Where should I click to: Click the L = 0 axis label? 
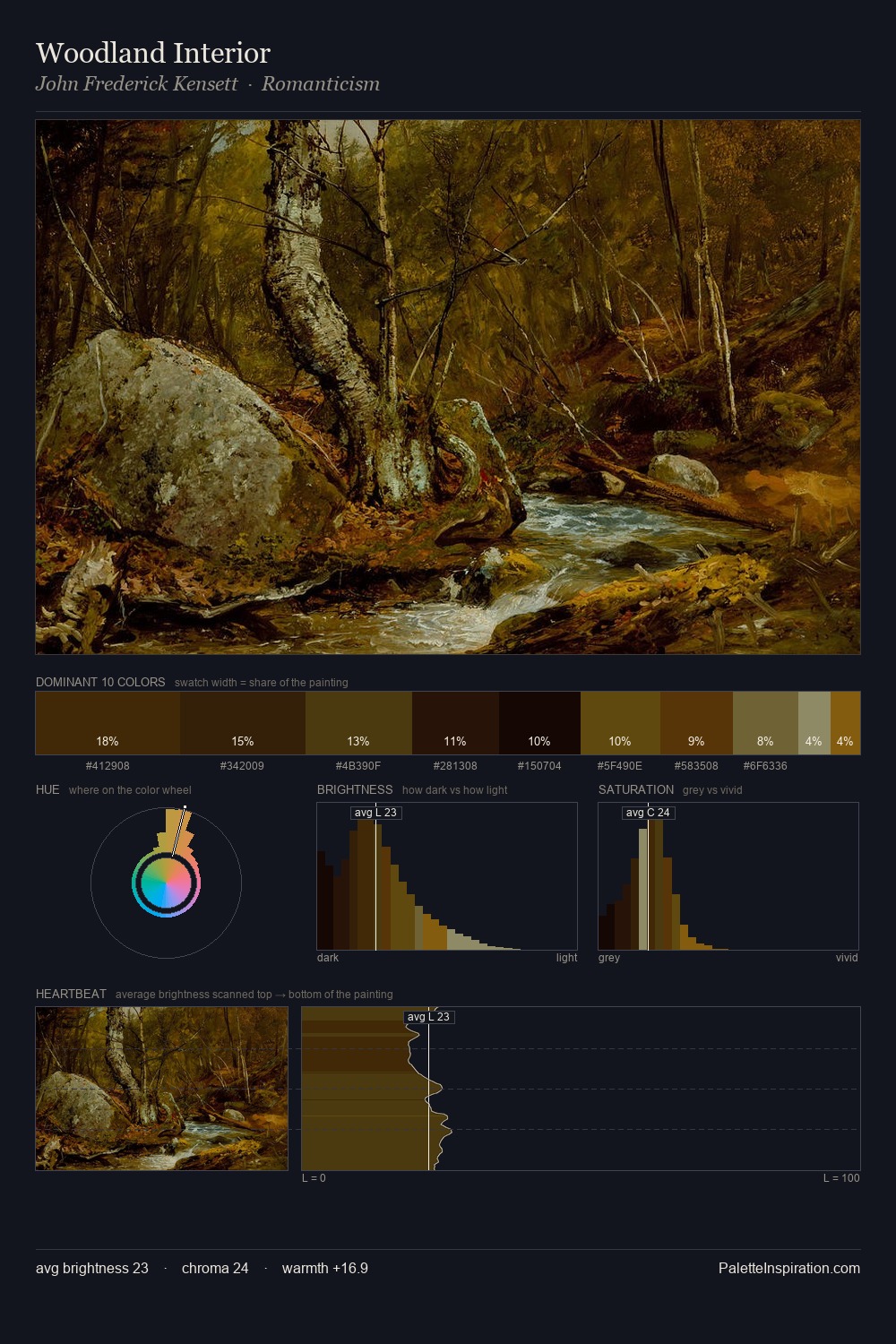click(314, 1178)
